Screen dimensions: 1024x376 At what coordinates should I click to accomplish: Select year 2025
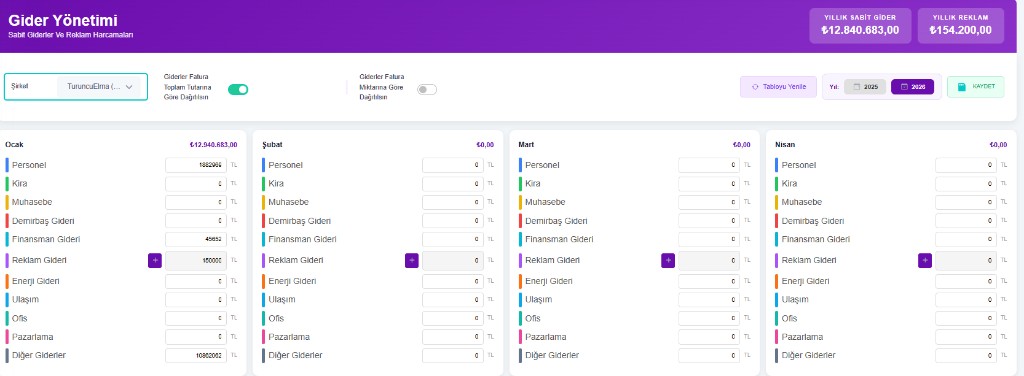click(x=865, y=87)
